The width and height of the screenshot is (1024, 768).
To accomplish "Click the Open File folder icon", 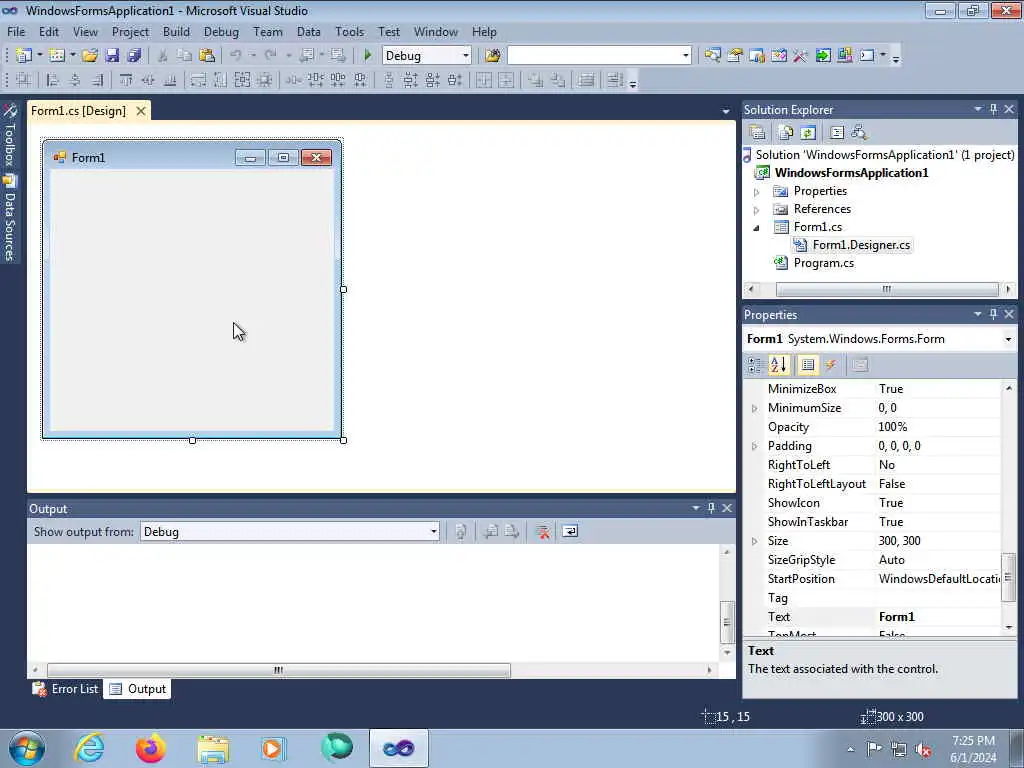I will (x=90, y=56).
